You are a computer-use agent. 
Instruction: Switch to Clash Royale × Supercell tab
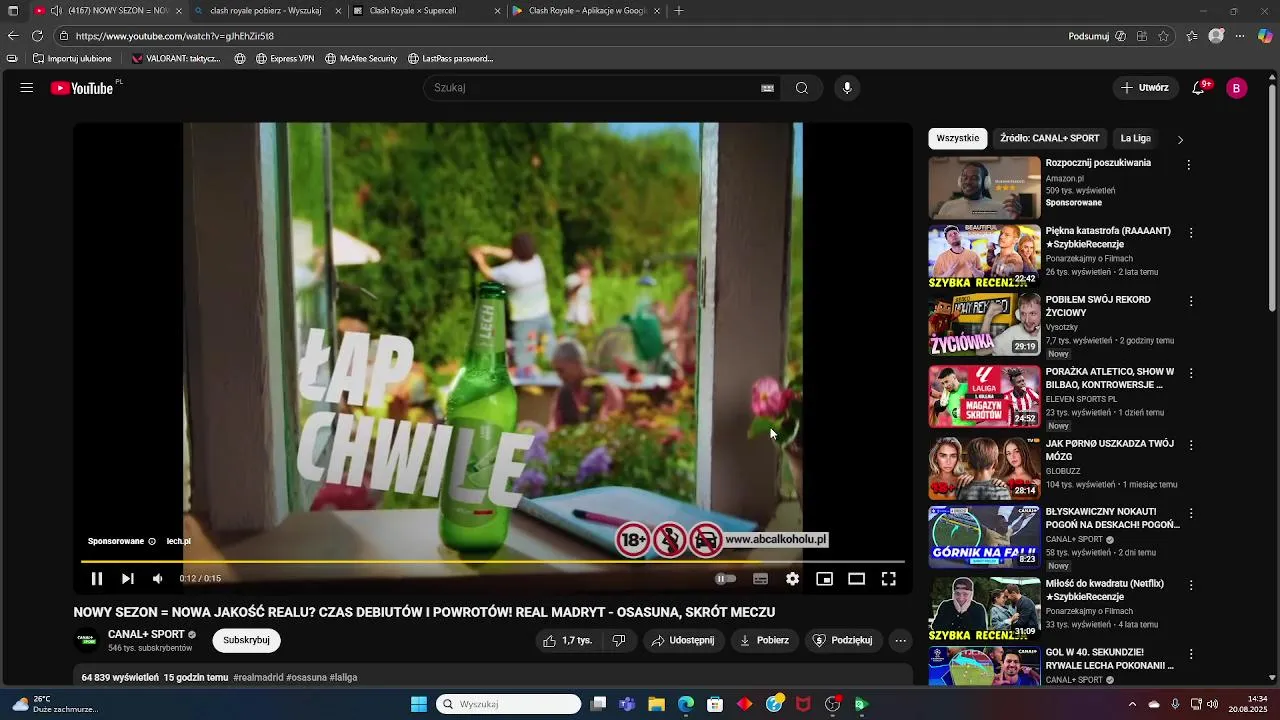click(425, 11)
